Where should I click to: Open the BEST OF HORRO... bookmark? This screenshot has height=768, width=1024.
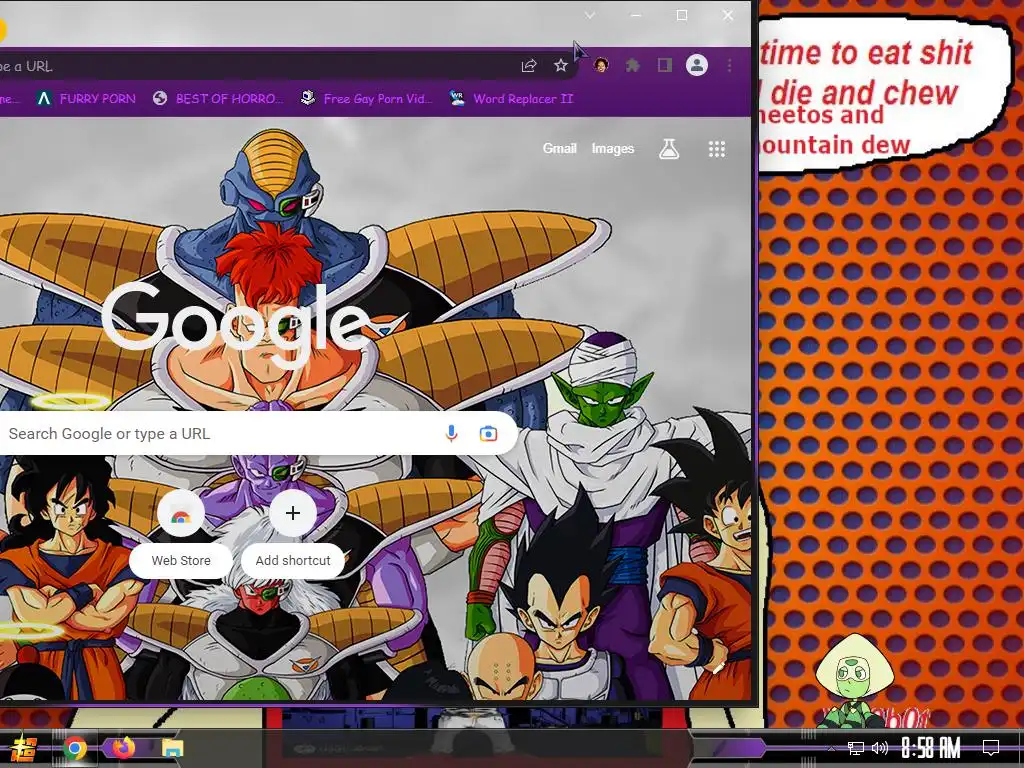tap(217, 99)
